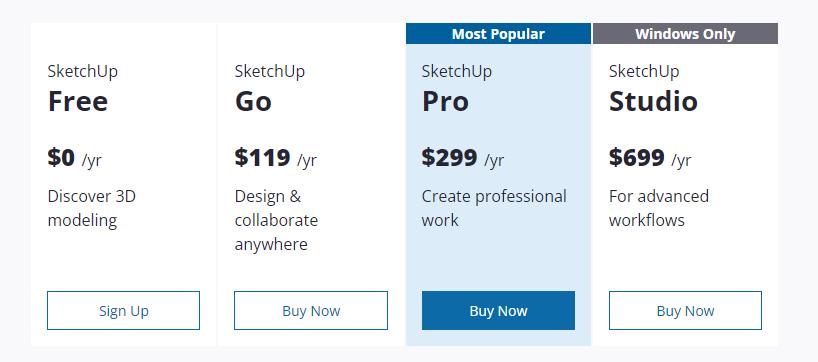Click the small SketchUp label above Studio
This screenshot has width=818, height=362.
[644, 71]
